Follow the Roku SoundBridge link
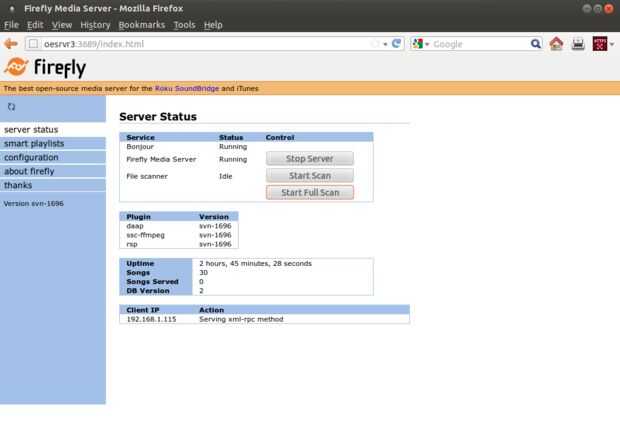Viewport: 620px width, 436px height. [x=187, y=89]
